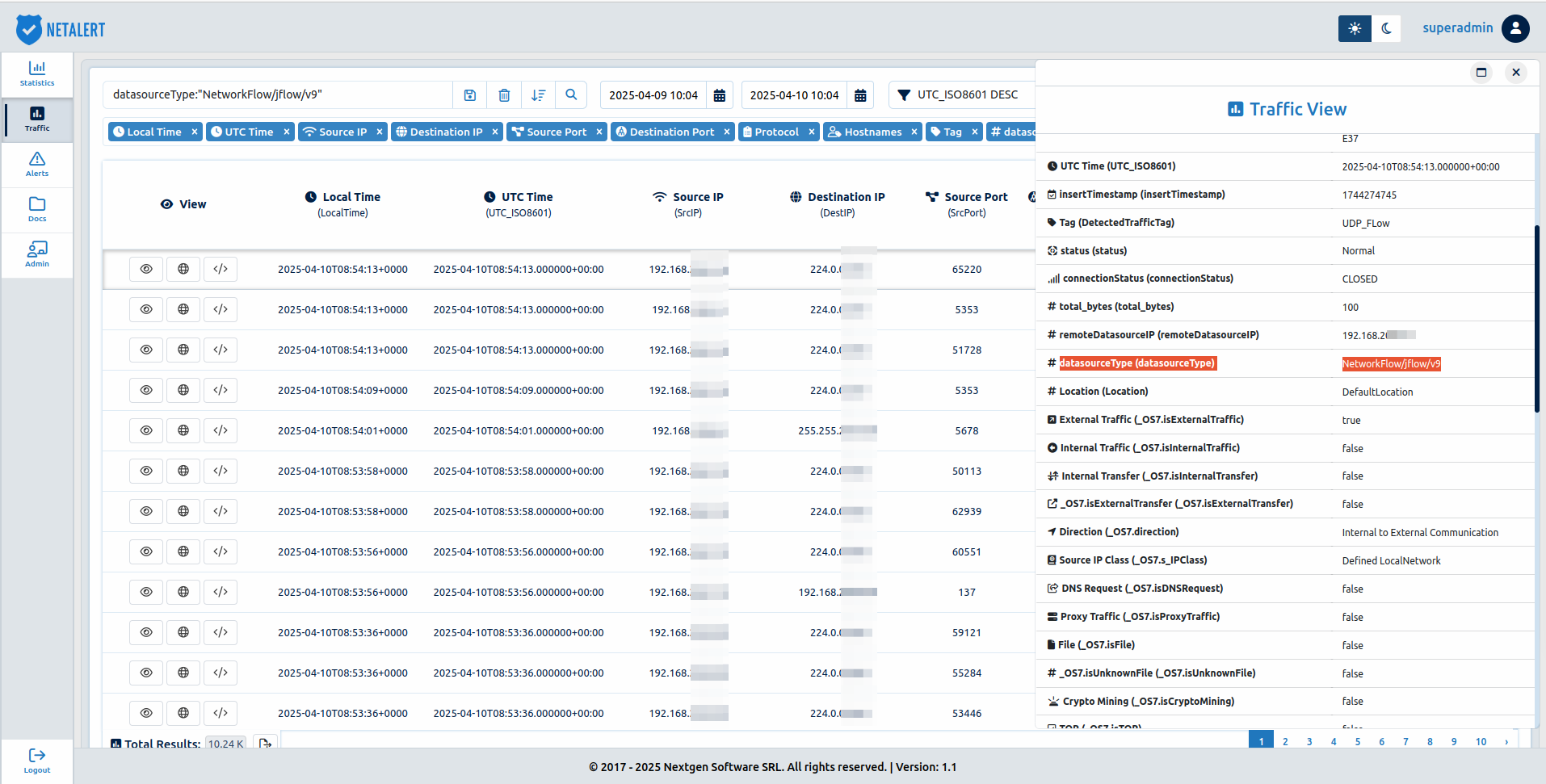Image resolution: width=1546 pixels, height=784 pixels.
Task: Click the start date field 2025-04-09 10:04
Action: [x=653, y=95]
